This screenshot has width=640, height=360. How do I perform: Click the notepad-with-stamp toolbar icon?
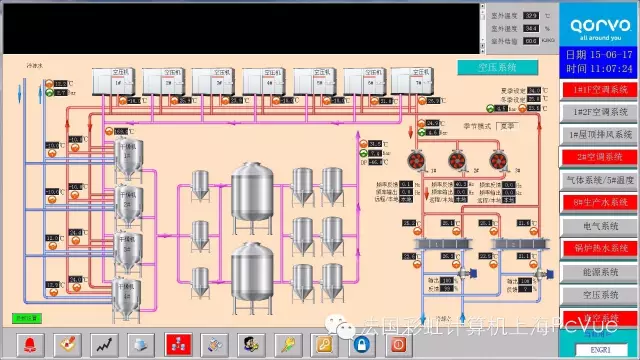tap(68, 345)
